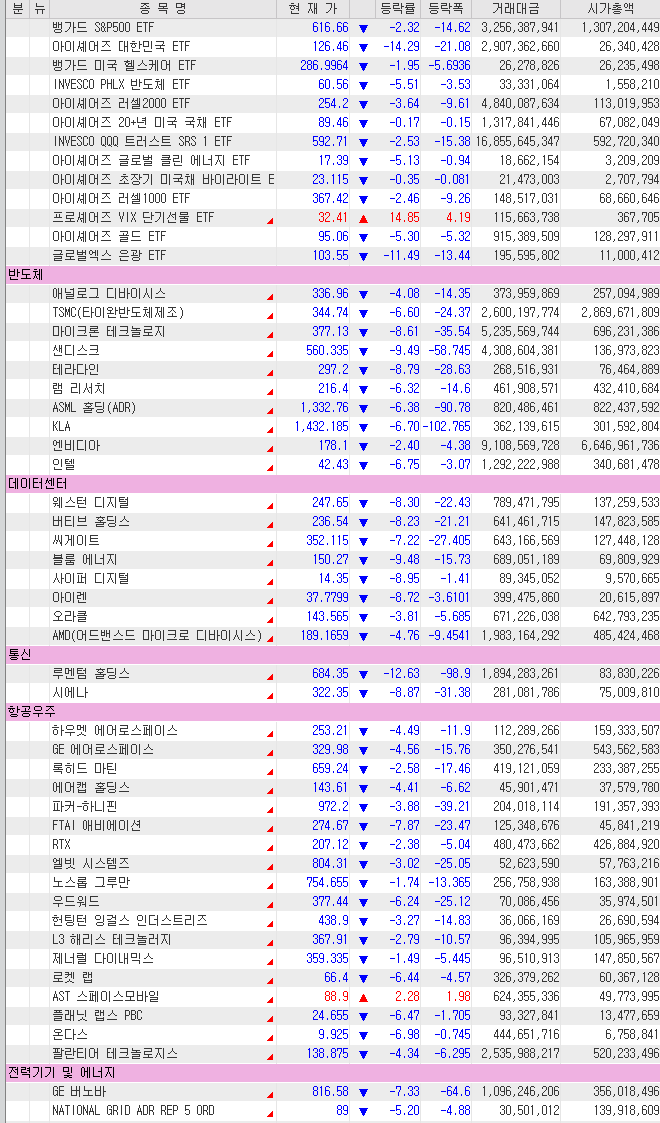
Task: Click the red corner marker beside KLA
Action: (270, 430)
